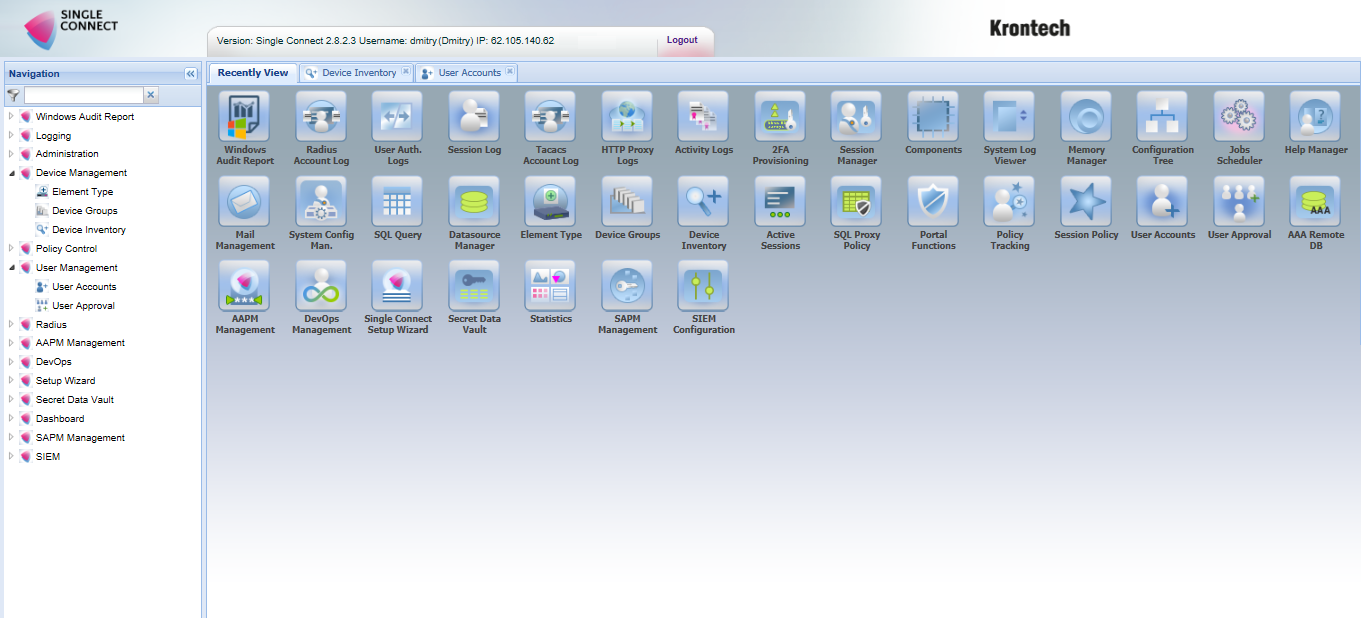Open the Secret Data Vault grid icon

474,286
